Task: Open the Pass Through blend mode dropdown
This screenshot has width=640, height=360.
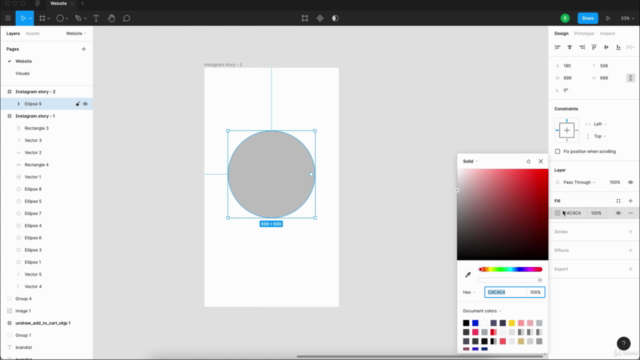Action: coord(579,182)
